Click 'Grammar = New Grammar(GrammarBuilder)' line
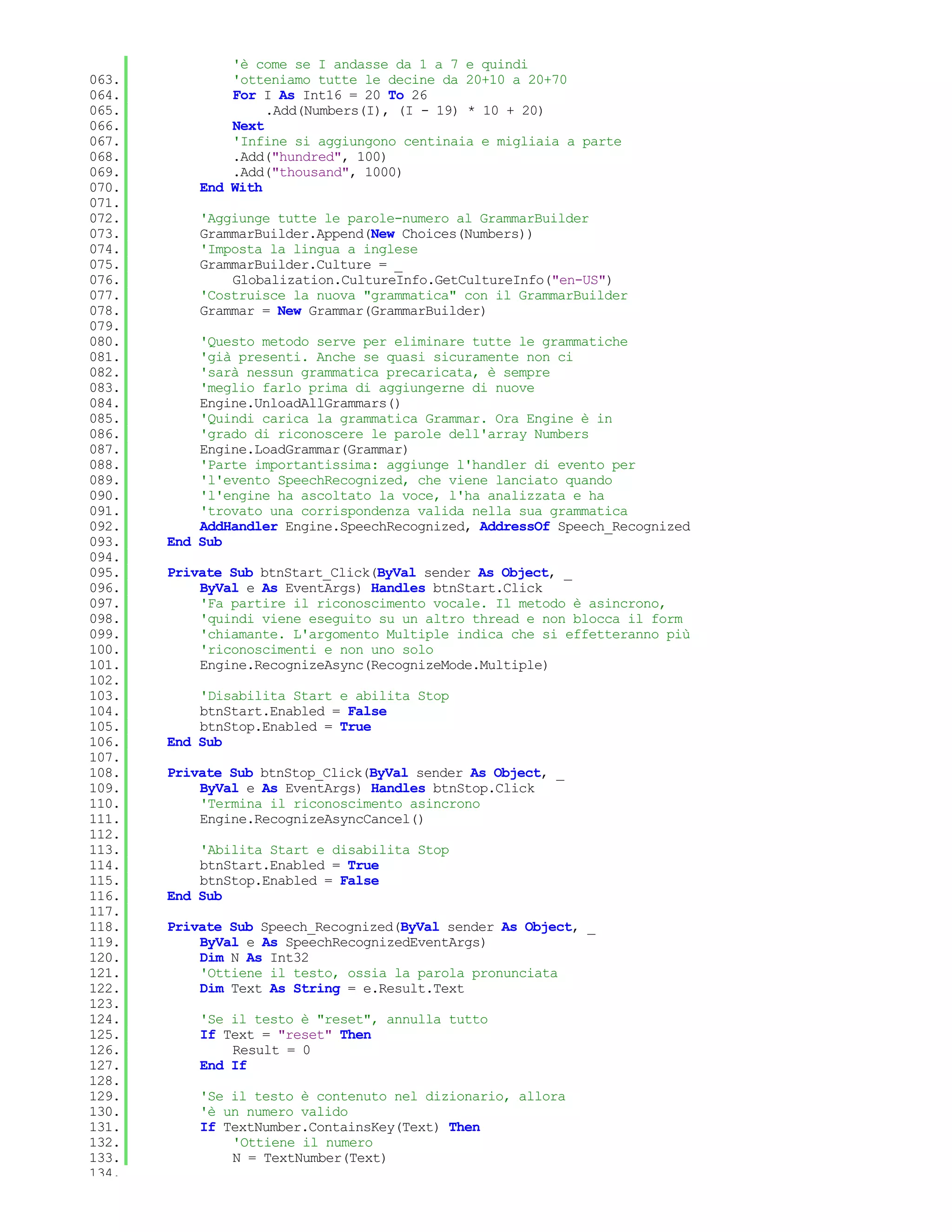The width and height of the screenshot is (952, 1232). 343,311
